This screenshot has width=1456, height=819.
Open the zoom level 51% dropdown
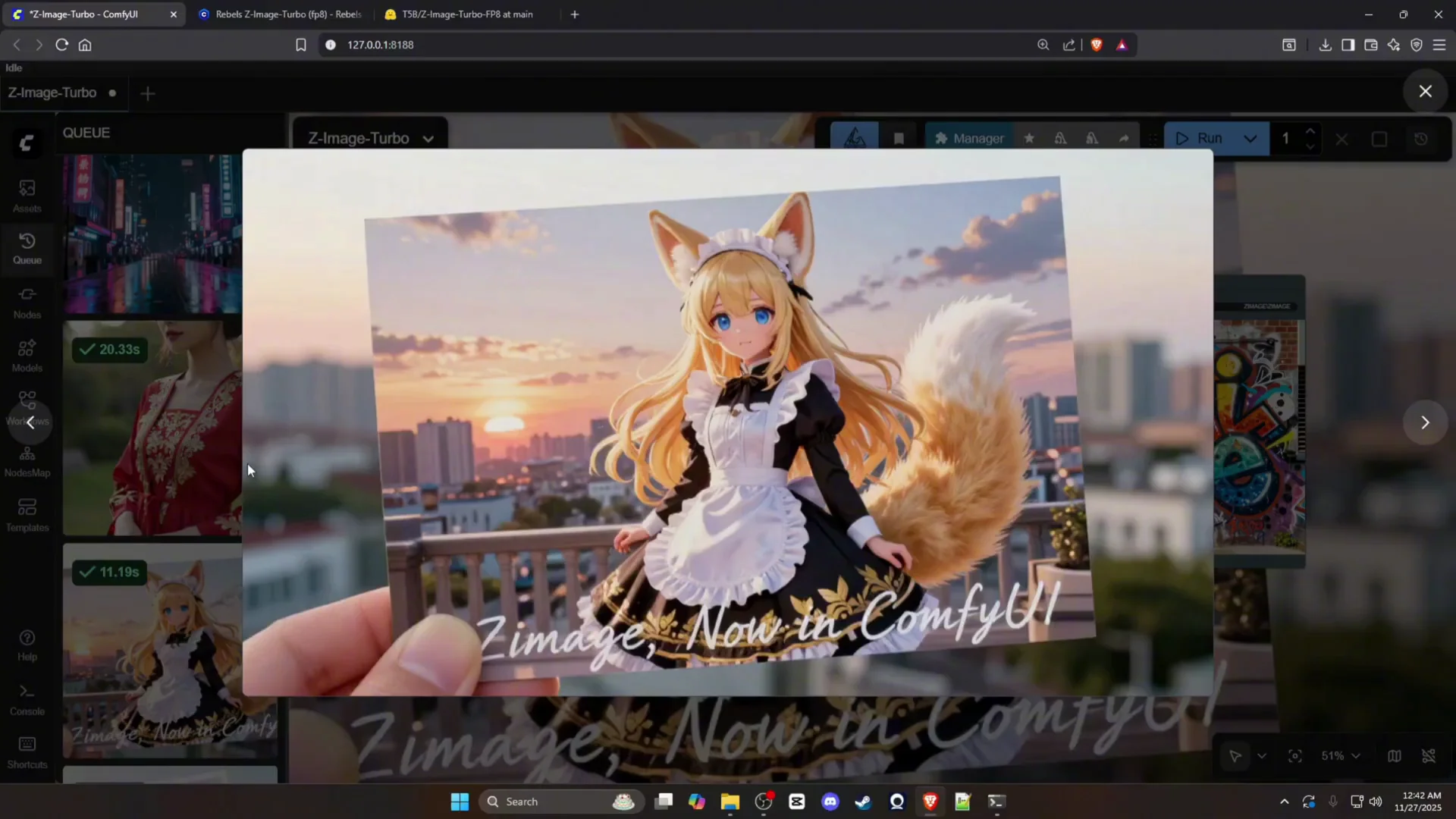point(1340,756)
